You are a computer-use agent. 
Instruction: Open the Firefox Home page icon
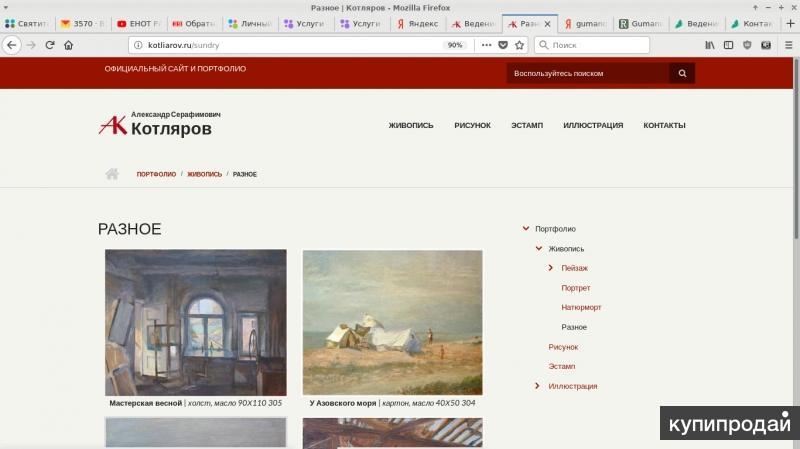coord(68,45)
